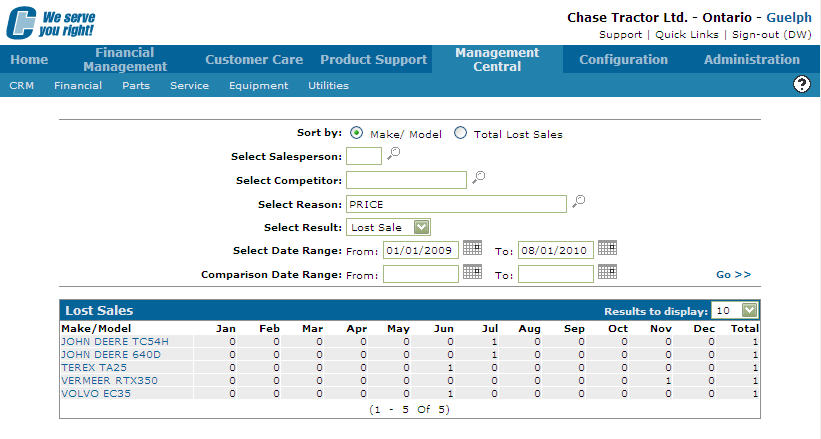Image resolution: width=821 pixels, height=439 pixels.
Task: Open VERMEER RTX350 row link
Action: coord(109,380)
